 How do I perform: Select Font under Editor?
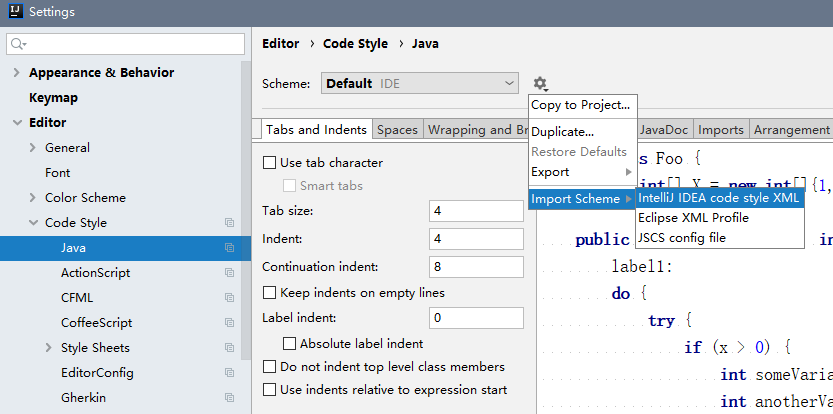[57, 173]
